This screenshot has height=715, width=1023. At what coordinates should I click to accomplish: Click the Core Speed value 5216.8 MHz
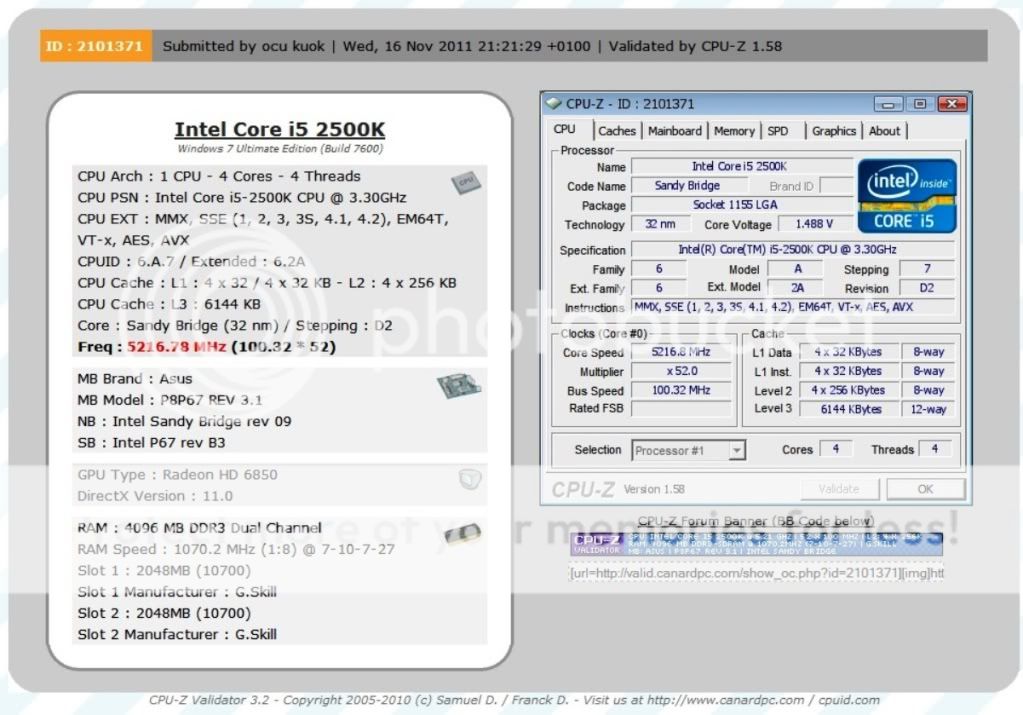coord(681,352)
